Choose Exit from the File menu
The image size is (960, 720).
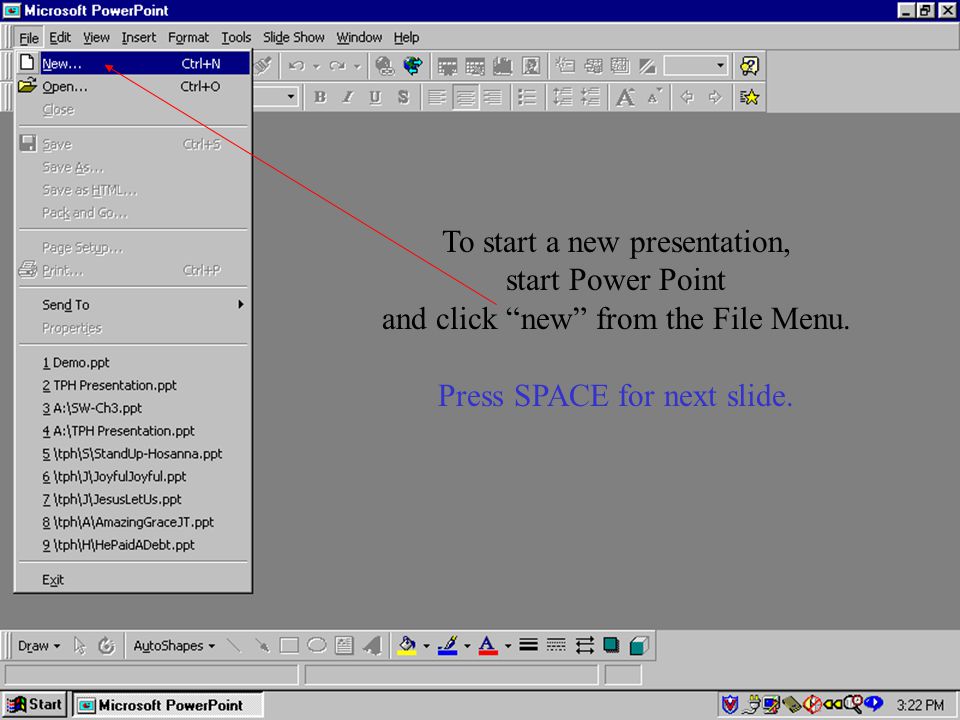click(133, 579)
